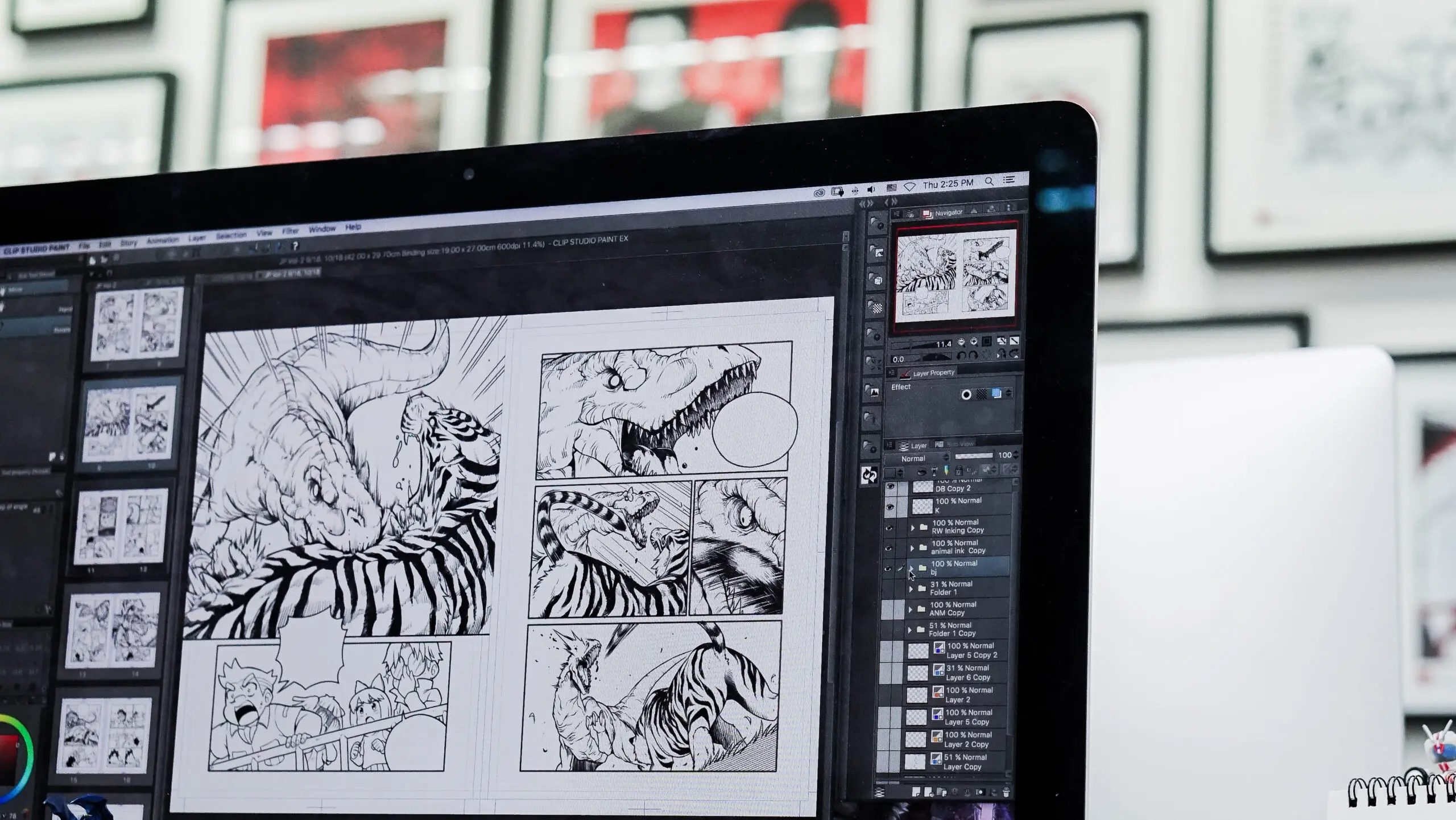1456x820 pixels.
Task: Click new layer folder icon
Action: click(x=941, y=792)
